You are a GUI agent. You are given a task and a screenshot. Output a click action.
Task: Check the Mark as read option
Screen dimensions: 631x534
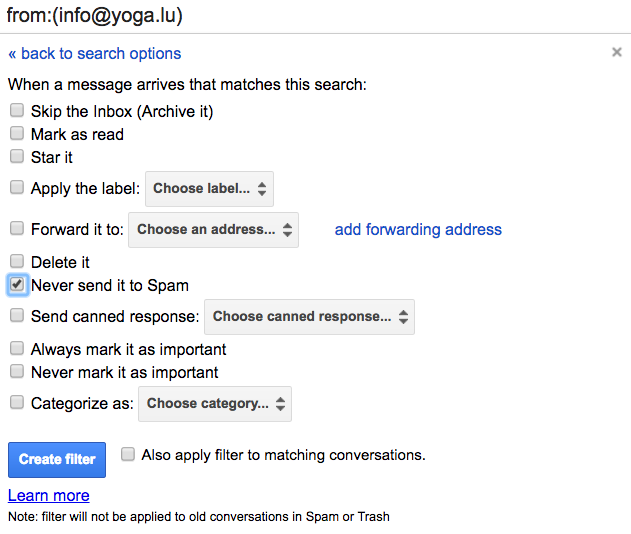[x=17, y=133]
